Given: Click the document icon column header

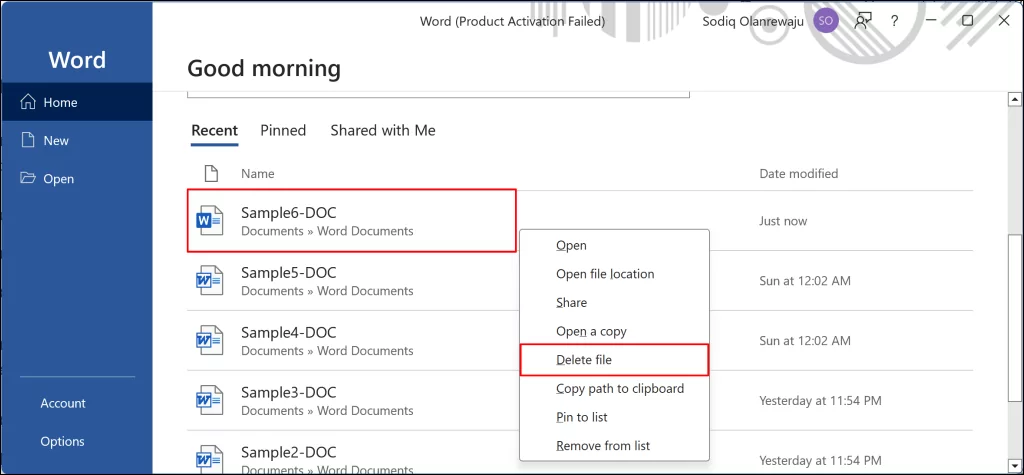Looking at the screenshot, I should click(210, 173).
